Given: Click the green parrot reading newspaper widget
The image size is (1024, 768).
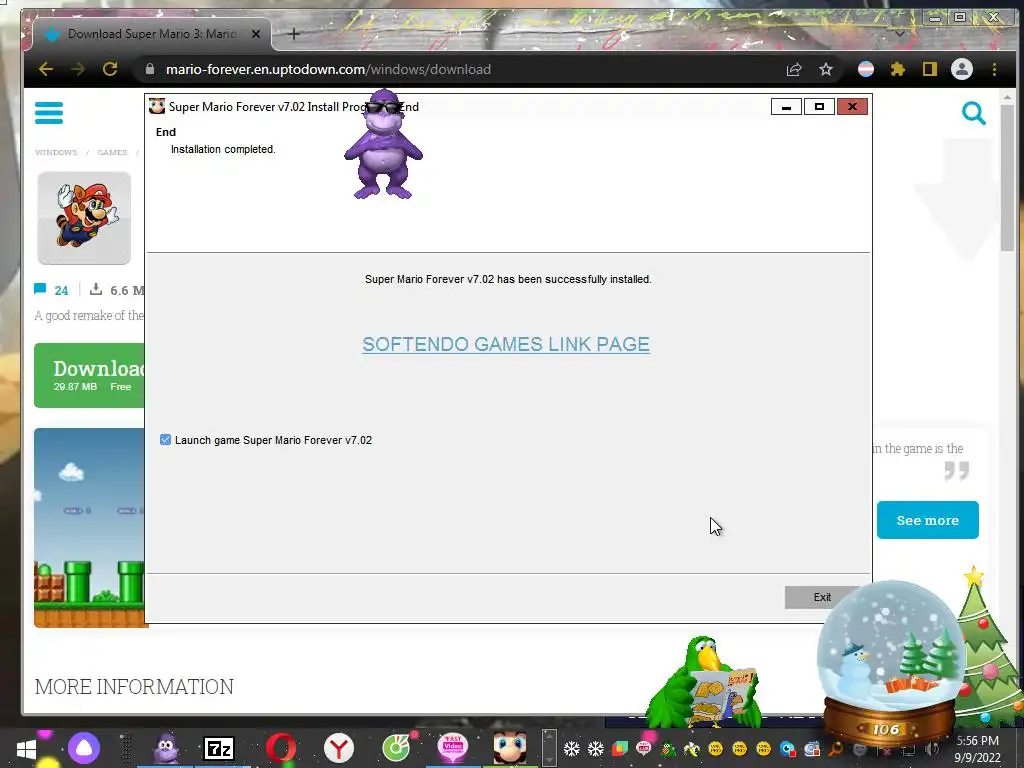Looking at the screenshot, I should pos(704,682).
